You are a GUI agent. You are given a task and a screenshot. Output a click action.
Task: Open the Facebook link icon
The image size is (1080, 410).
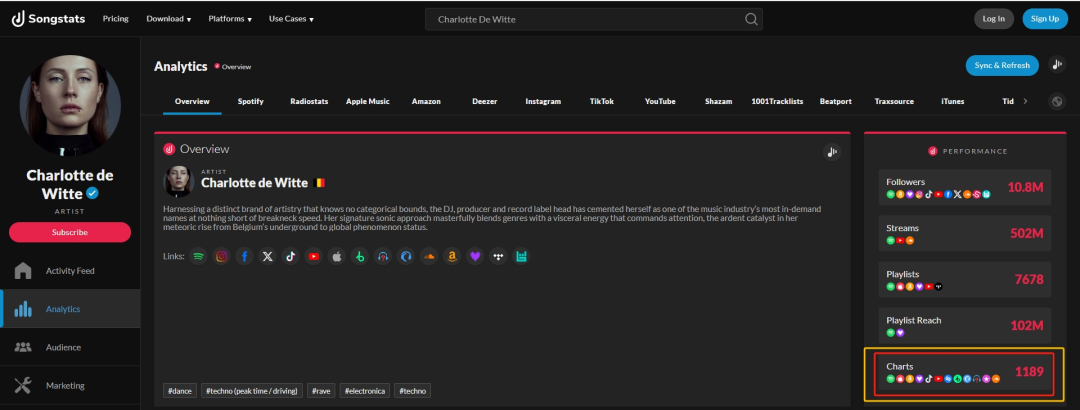[245, 256]
